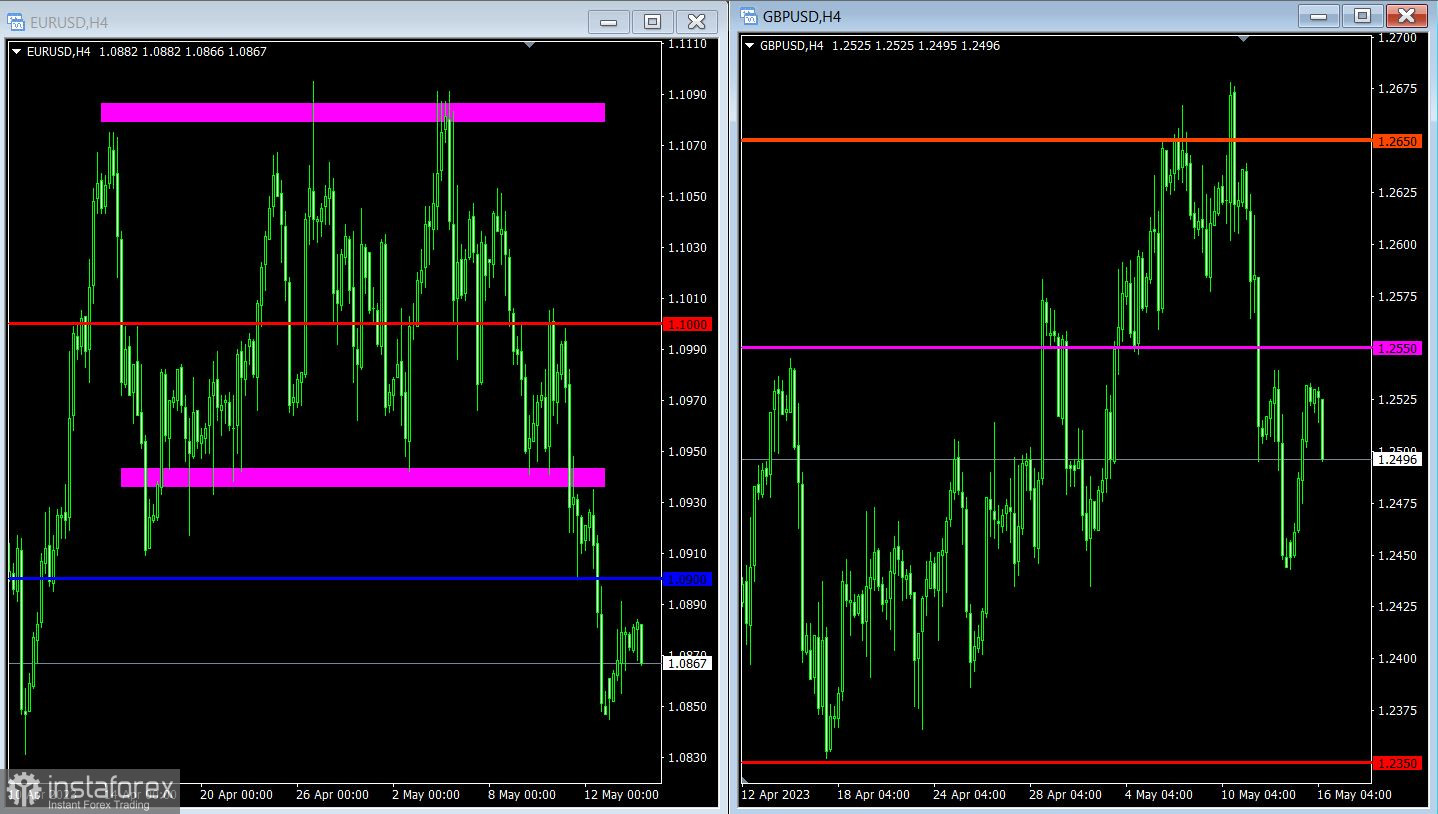Click the GBPUSD OHLC values 1.2525 header

coord(915,45)
